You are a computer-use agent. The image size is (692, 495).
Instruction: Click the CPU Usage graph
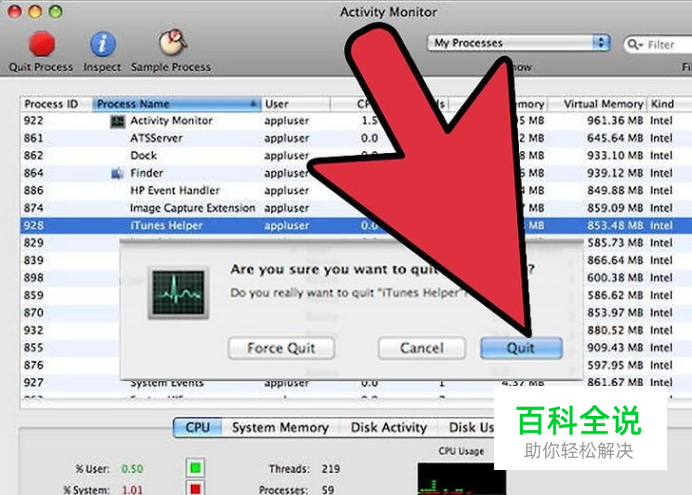point(462,479)
